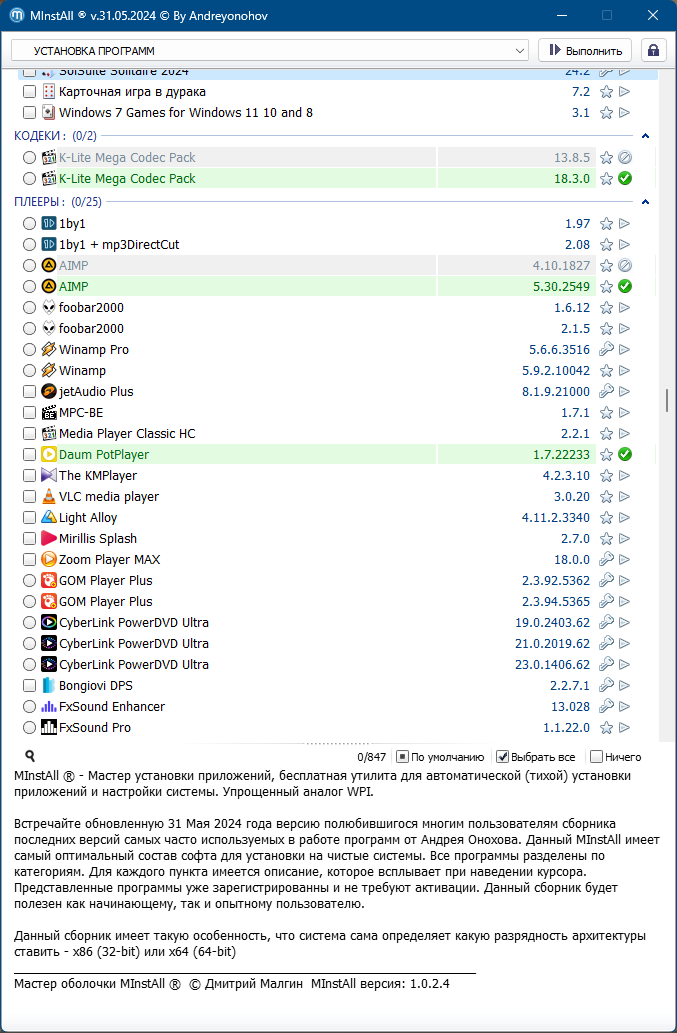The width and height of the screenshot is (677, 1033).
Task: Collapse the КОДЕКИ section
Action: [x=646, y=136]
